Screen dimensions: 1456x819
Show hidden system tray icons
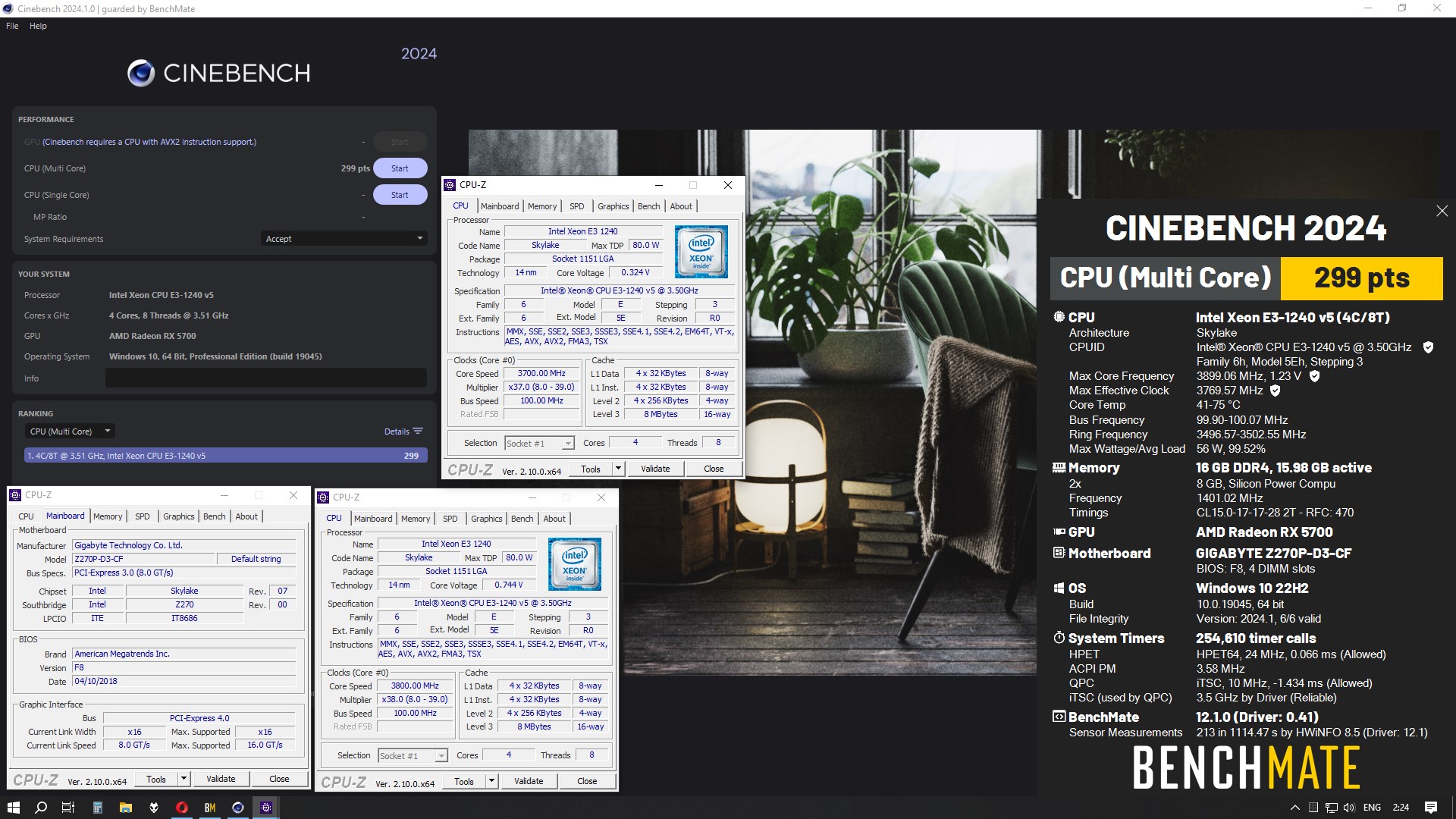1294,808
